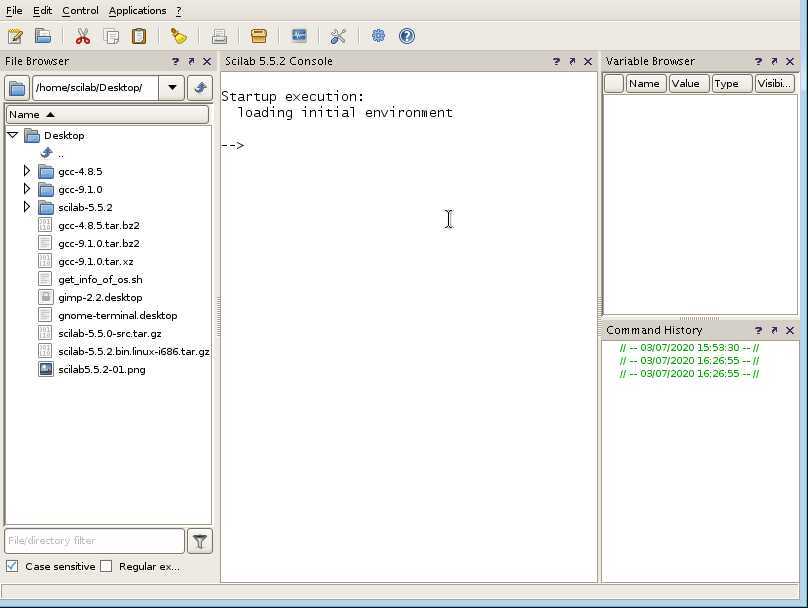
Task: Open the Applications menu
Action: tap(137, 11)
